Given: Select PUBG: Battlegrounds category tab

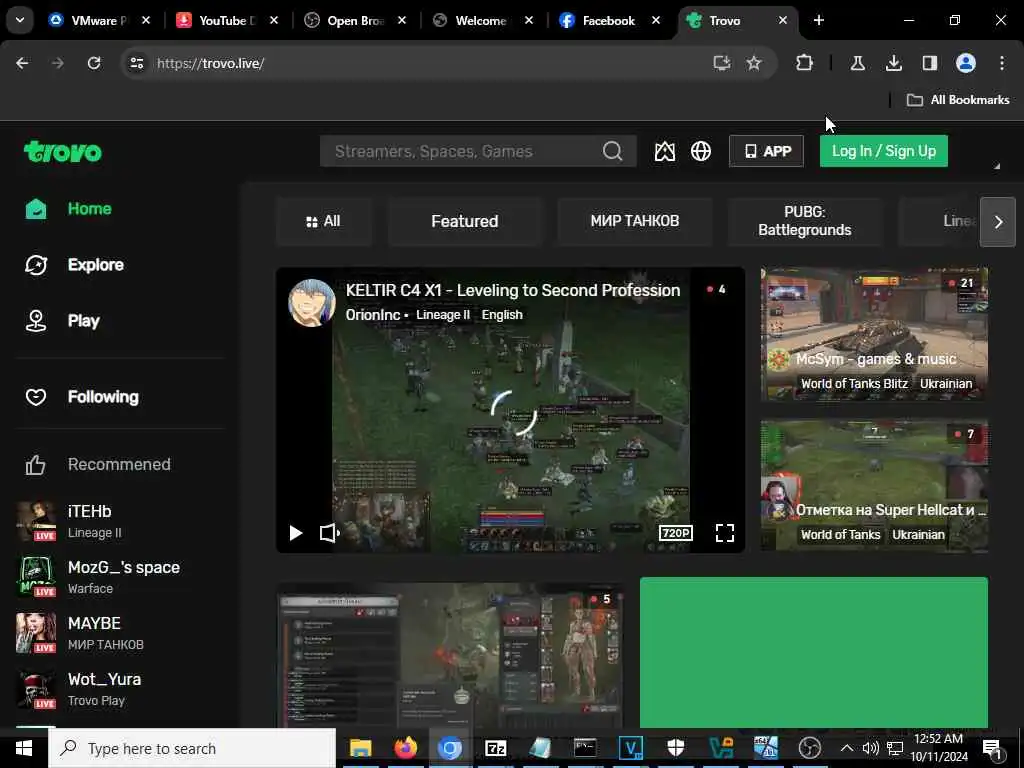Looking at the screenshot, I should (805, 221).
